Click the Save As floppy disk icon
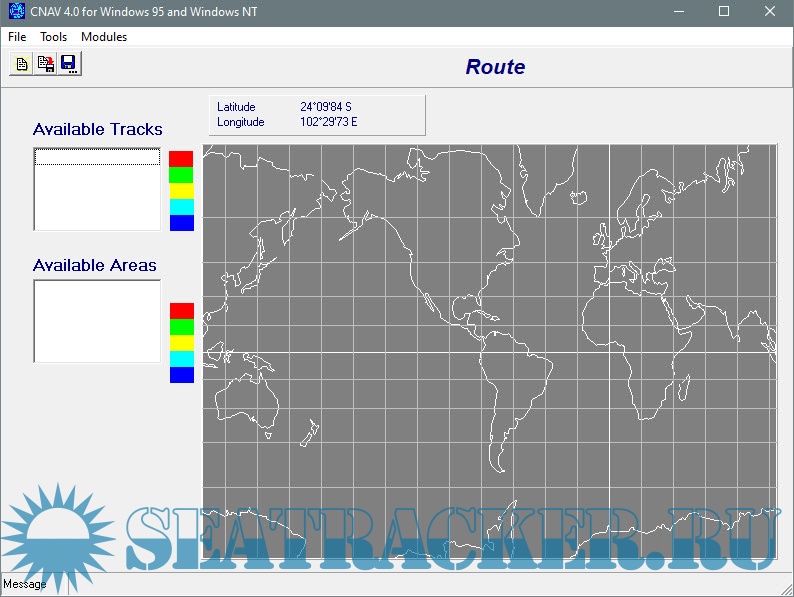 pyautogui.click(x=69, y=64)
